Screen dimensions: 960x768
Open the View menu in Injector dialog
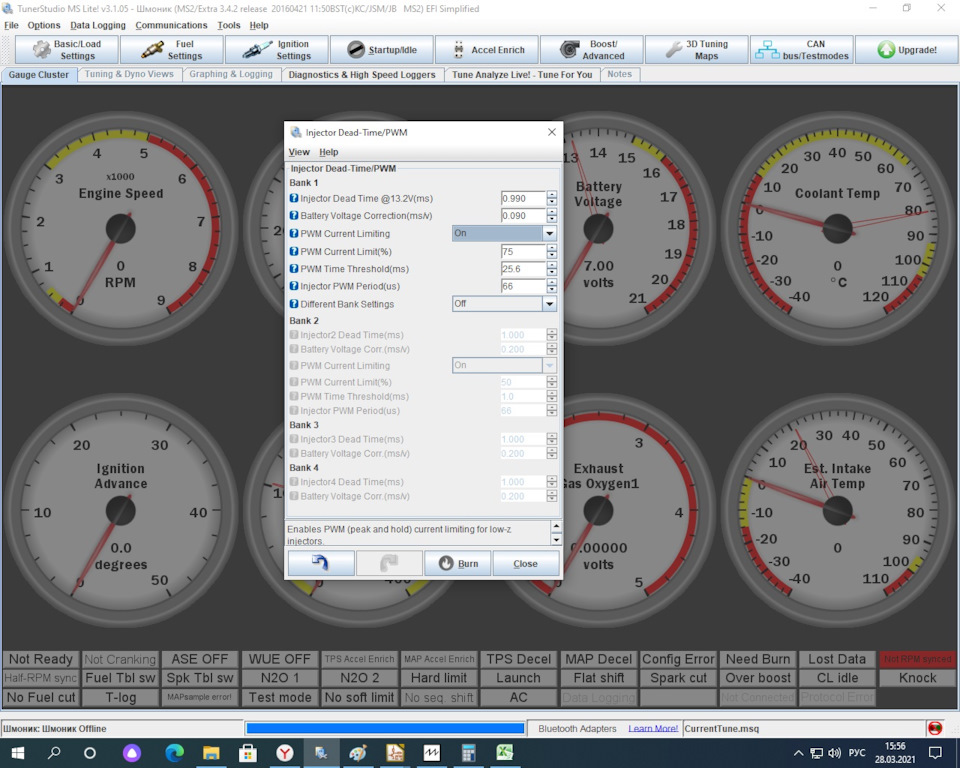[x=299, y=152]
